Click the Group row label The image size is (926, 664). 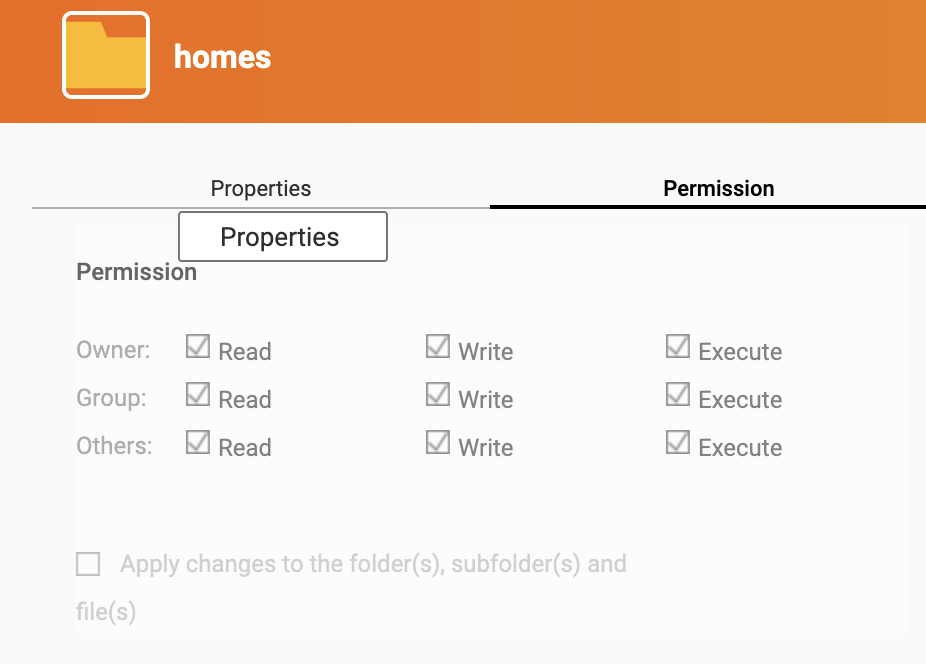(x=111, y=398)
